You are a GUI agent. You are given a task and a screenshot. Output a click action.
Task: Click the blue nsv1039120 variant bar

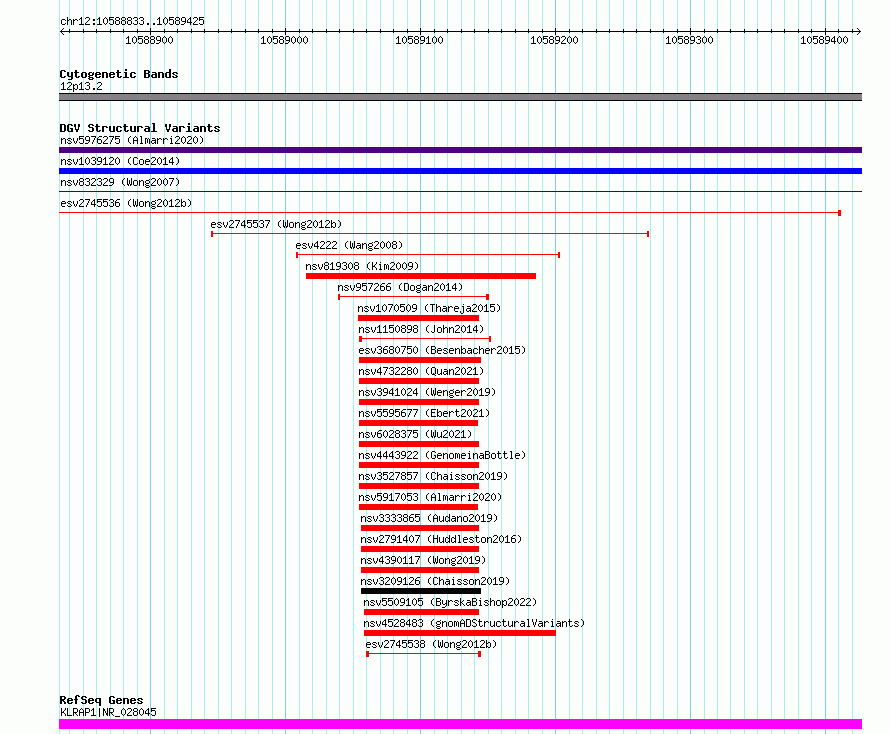[460, 171]
